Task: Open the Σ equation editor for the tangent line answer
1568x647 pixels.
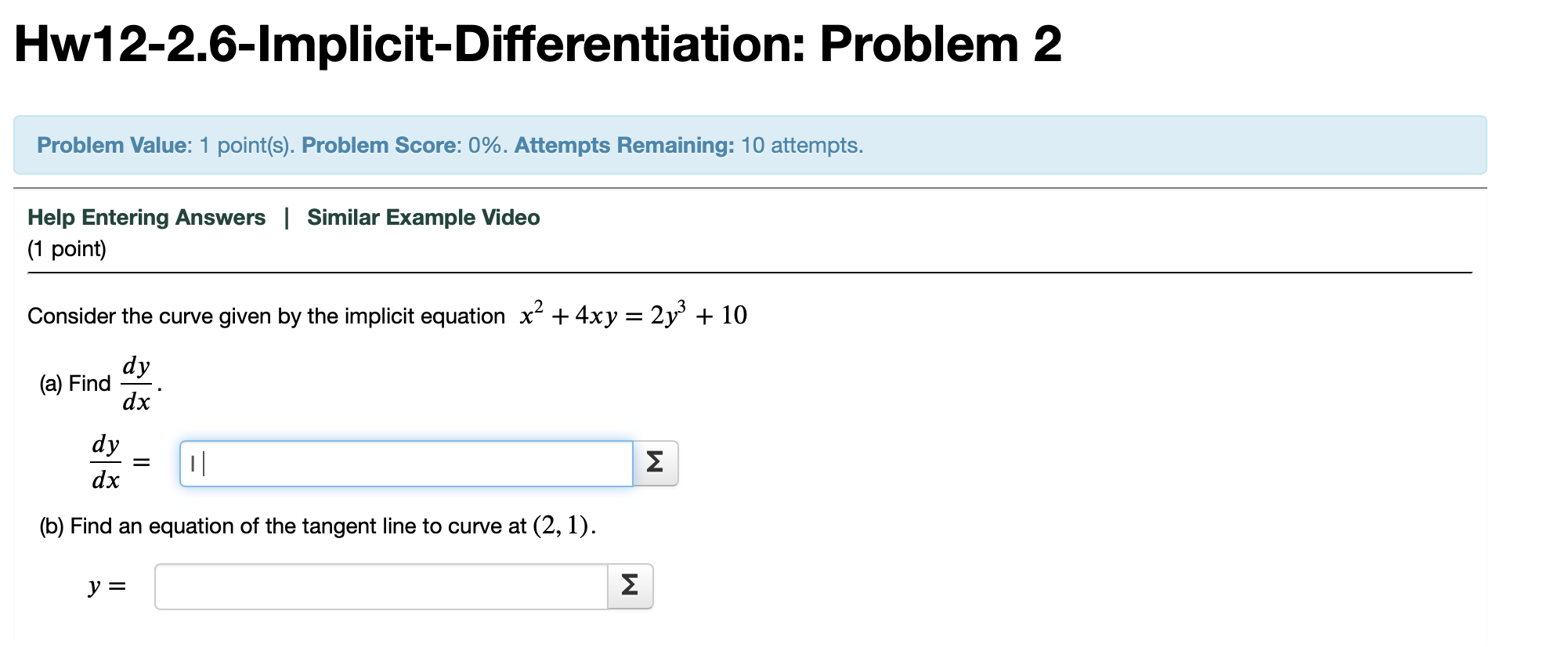Action: 630,585
